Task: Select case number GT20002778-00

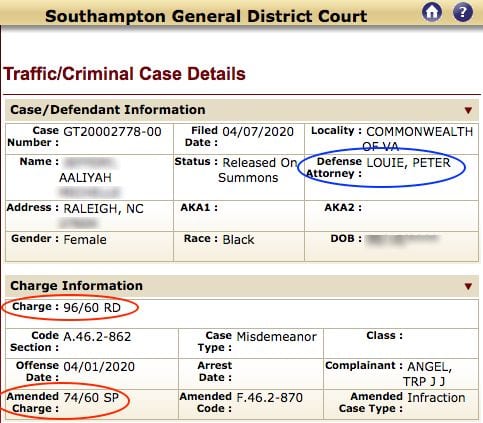Action: (112, 132)
